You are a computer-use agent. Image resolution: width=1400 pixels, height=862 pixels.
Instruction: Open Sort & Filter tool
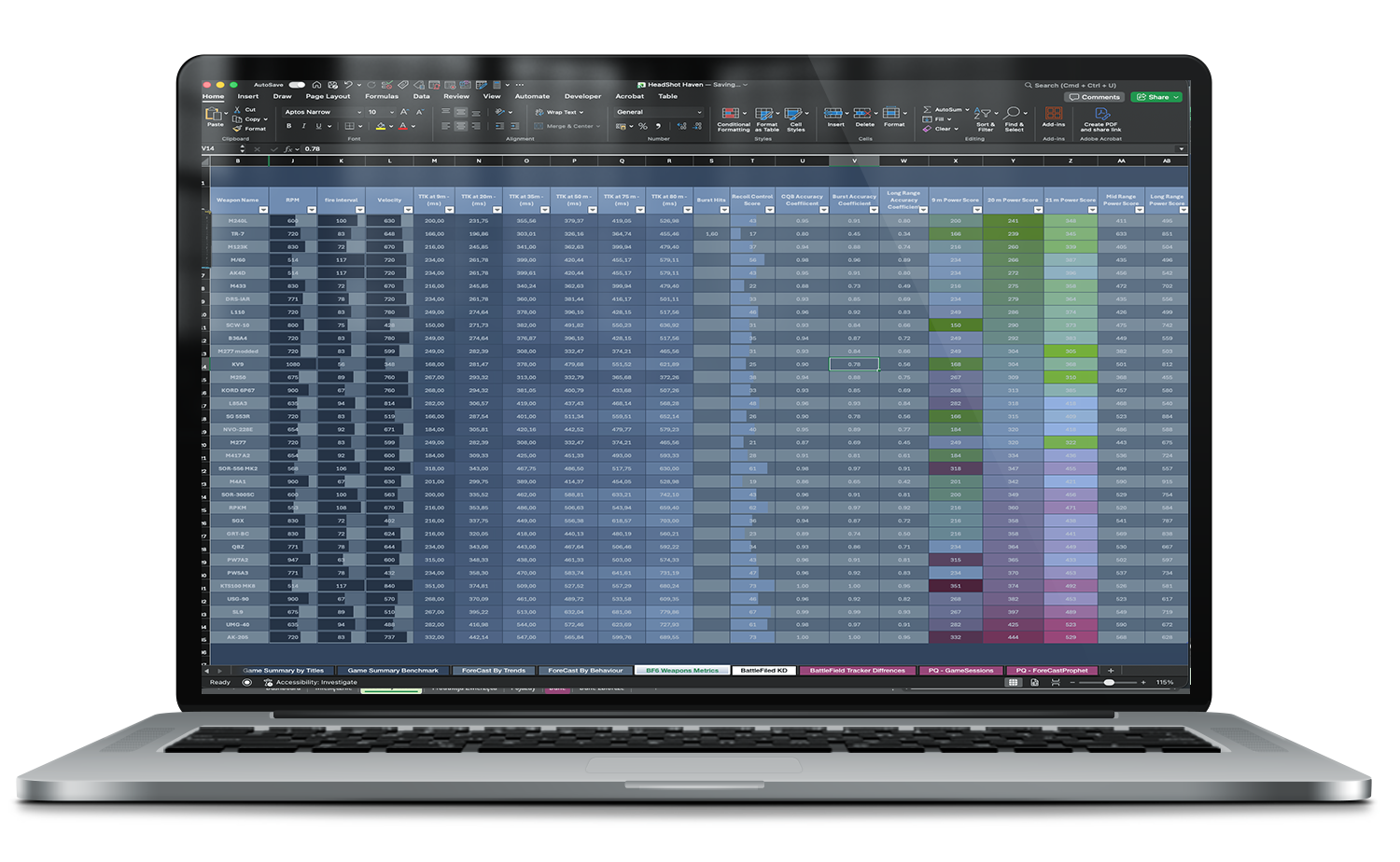coord(984,114)
